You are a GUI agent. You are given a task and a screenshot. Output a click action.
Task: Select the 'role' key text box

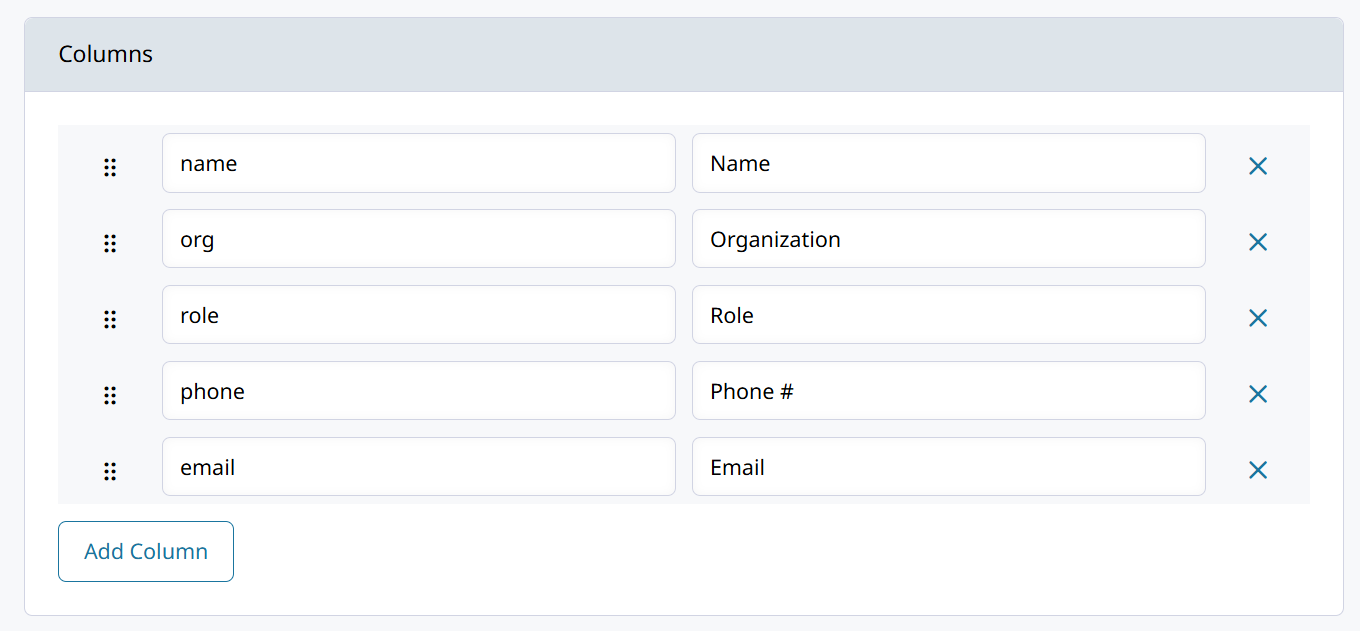pyautogui.click(x=419, y=315)
